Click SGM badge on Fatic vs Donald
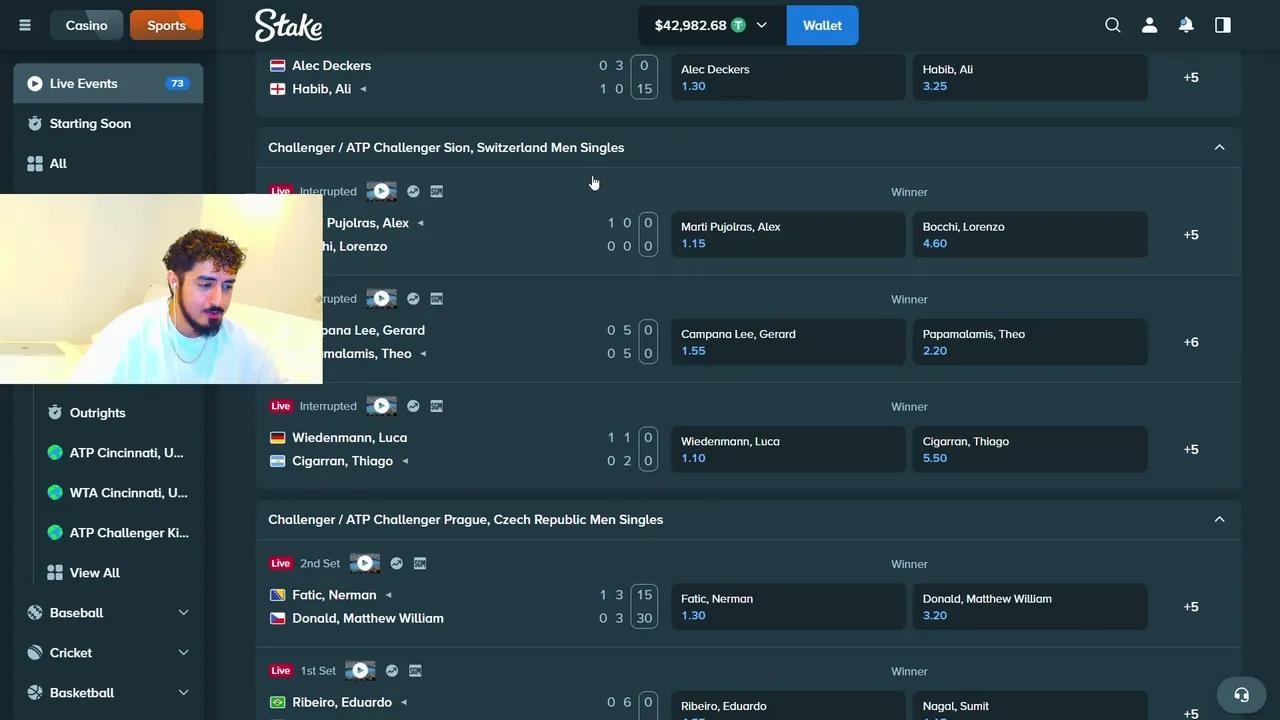The width and height of the screenshot is (1280, 720). point(420,563)
